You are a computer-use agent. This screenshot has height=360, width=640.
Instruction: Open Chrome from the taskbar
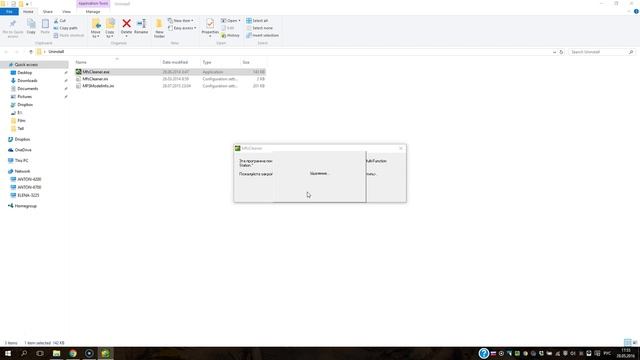73,353
